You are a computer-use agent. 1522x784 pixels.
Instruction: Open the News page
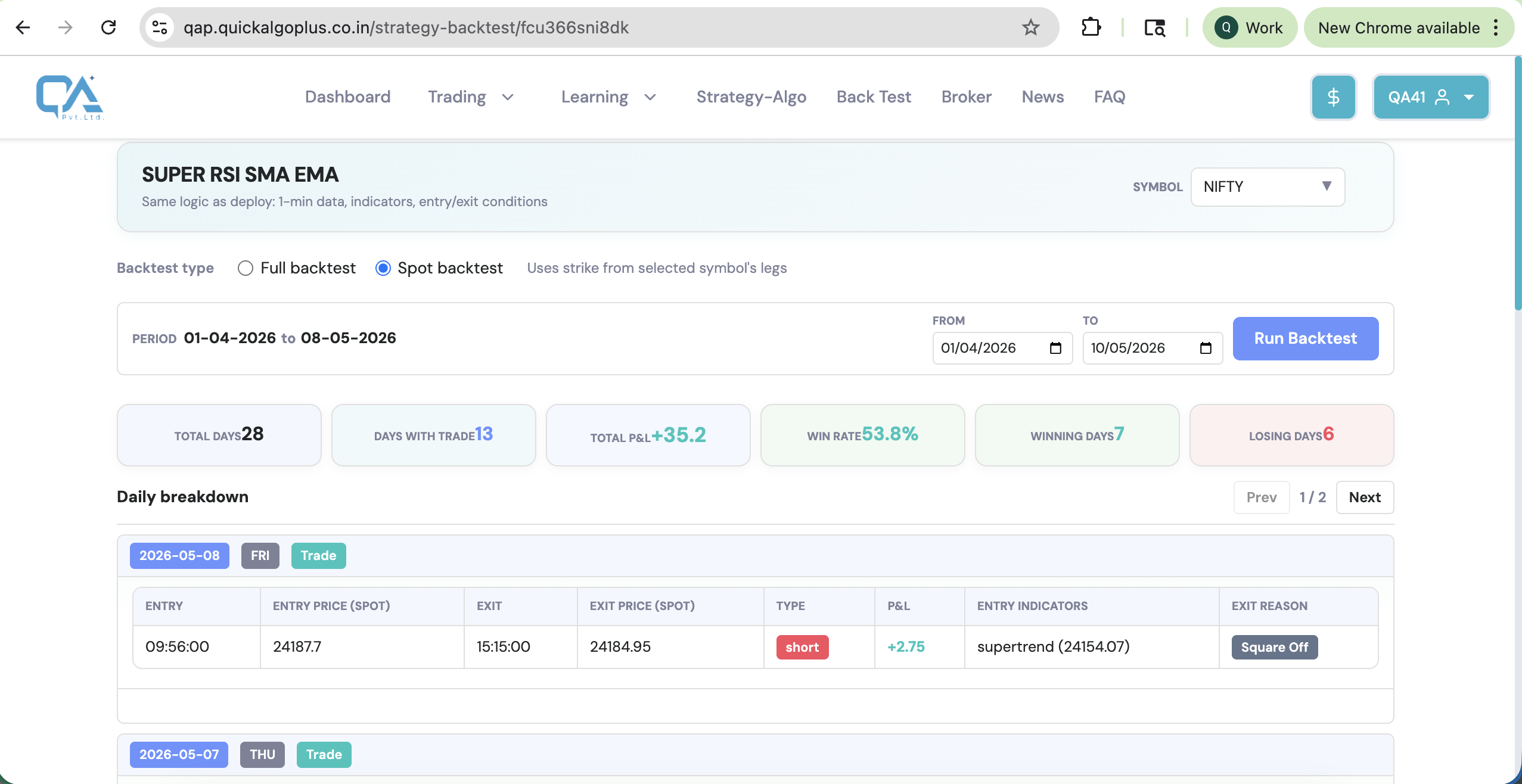(1042, 97)
